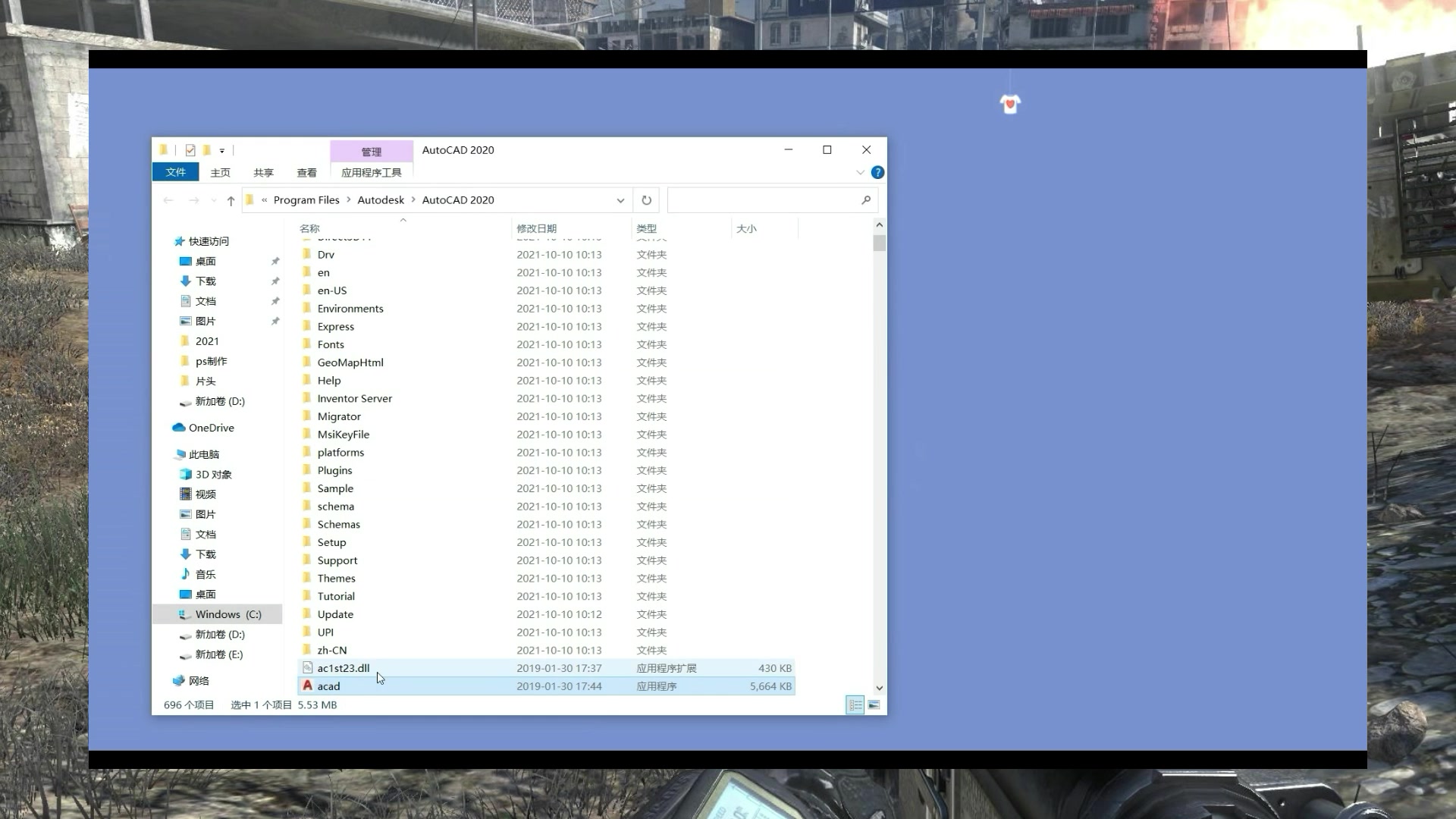The height and width of the screenshot is (819, 1456).
Task: Open the 应用程序工具 tab
Action: click(x=372, y=173)
